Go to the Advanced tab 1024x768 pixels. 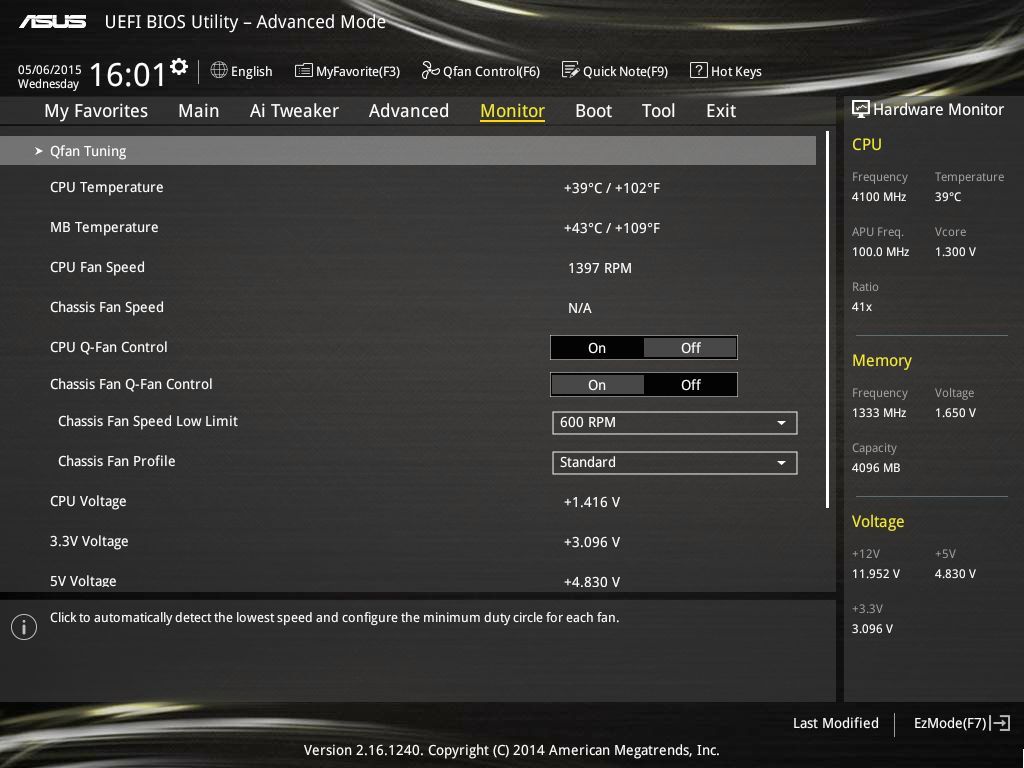tap(408, 111)
